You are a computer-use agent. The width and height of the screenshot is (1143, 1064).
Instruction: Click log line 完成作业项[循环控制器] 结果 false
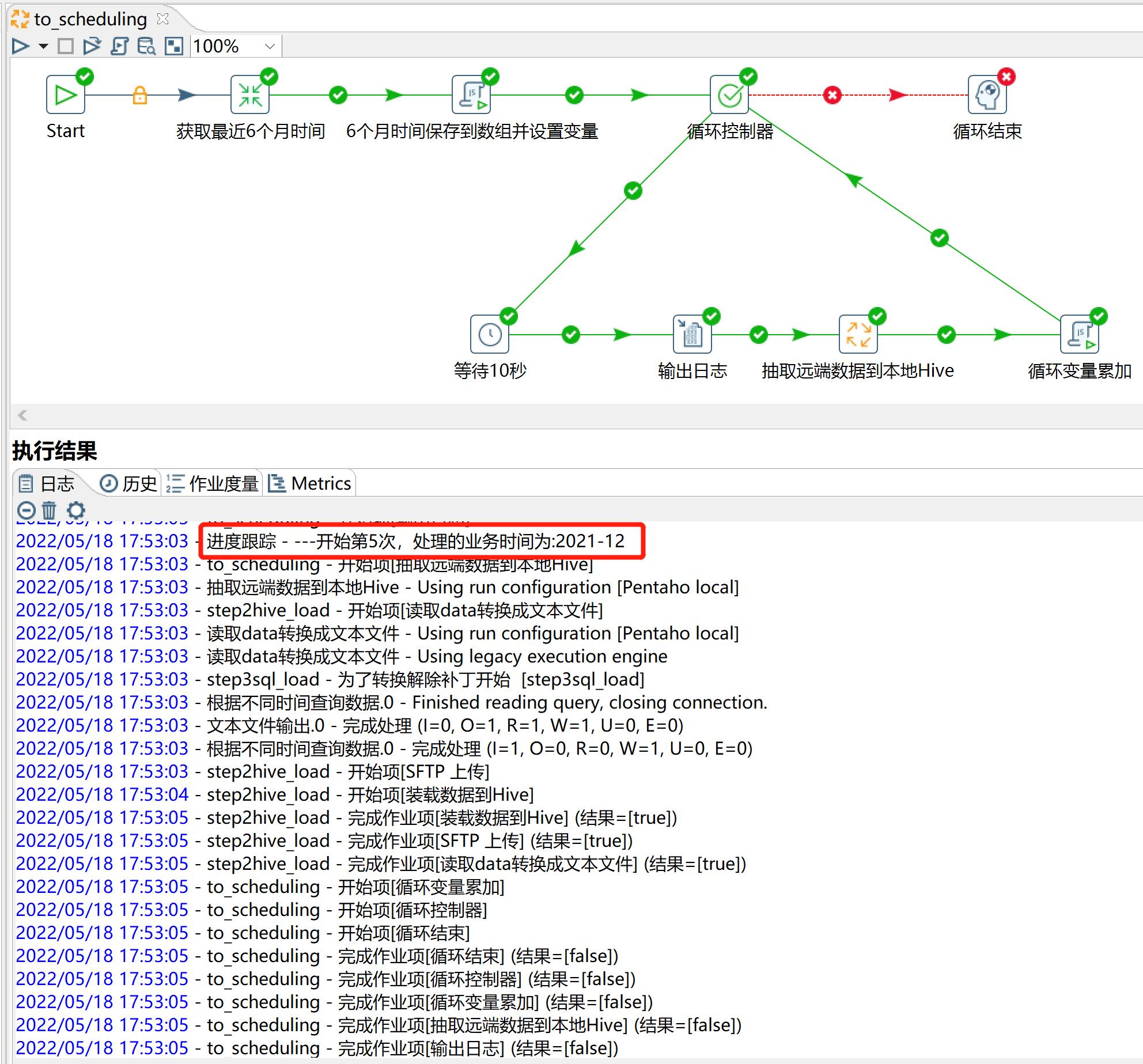(x=326, y=979)
